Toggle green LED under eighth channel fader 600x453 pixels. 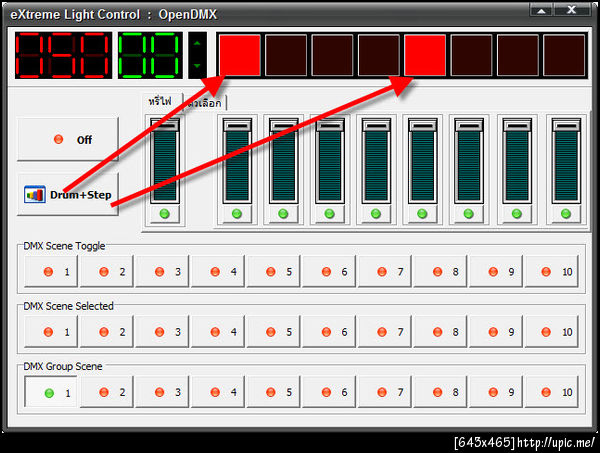tap(566, 214)
